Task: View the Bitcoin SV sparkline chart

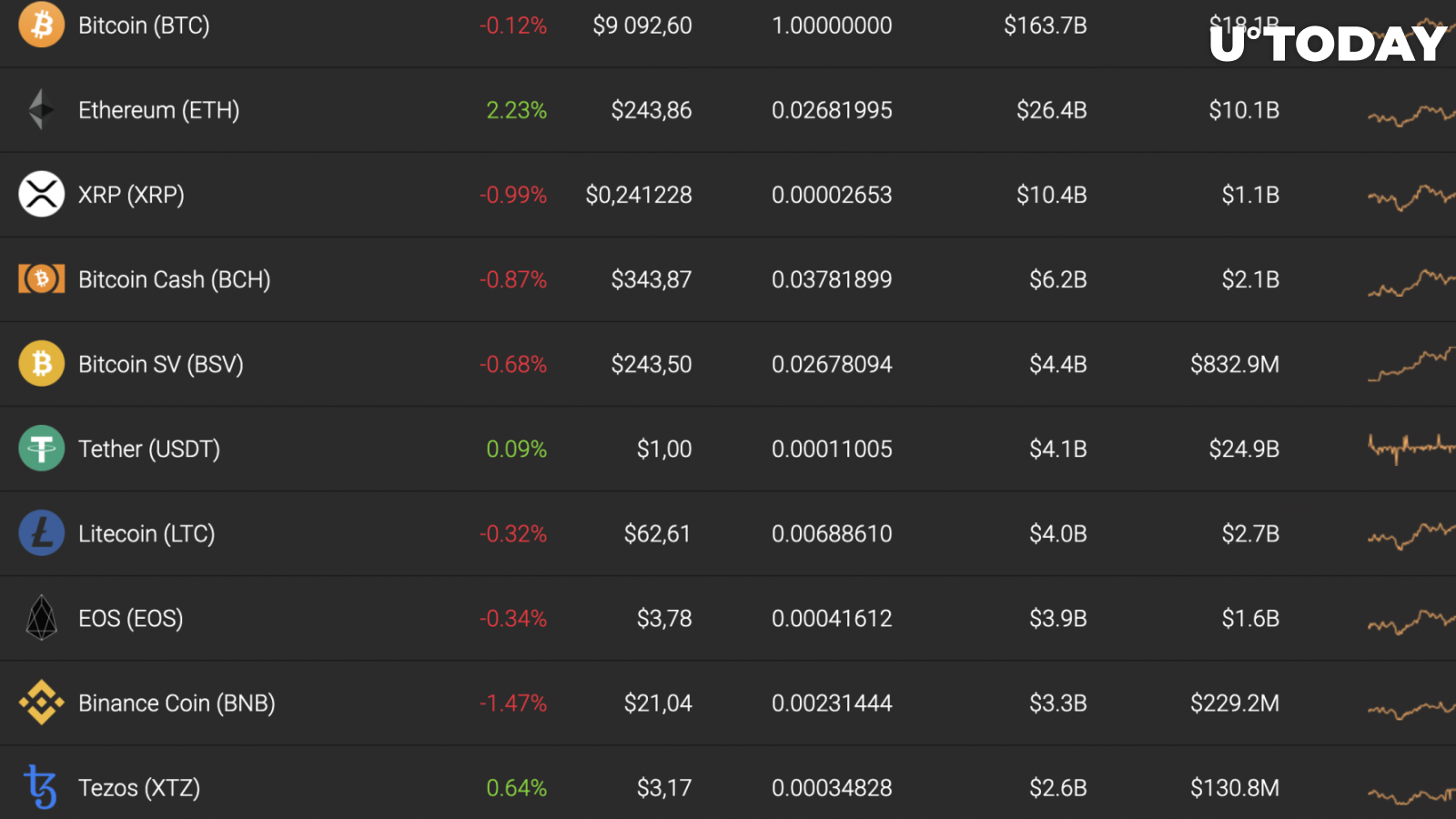Action: pos(1411,364)
